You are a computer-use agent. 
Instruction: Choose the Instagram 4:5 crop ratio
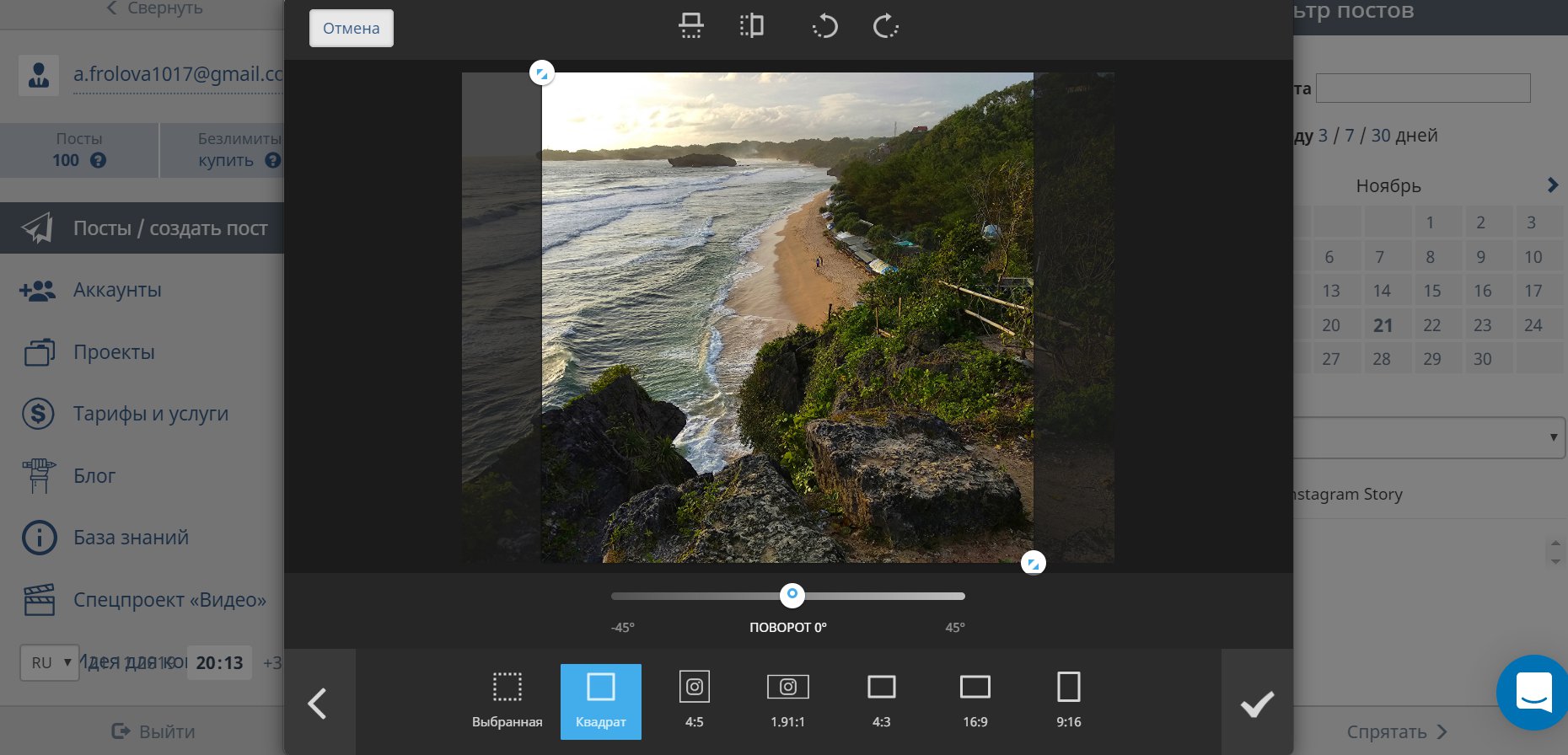(695, 701)
